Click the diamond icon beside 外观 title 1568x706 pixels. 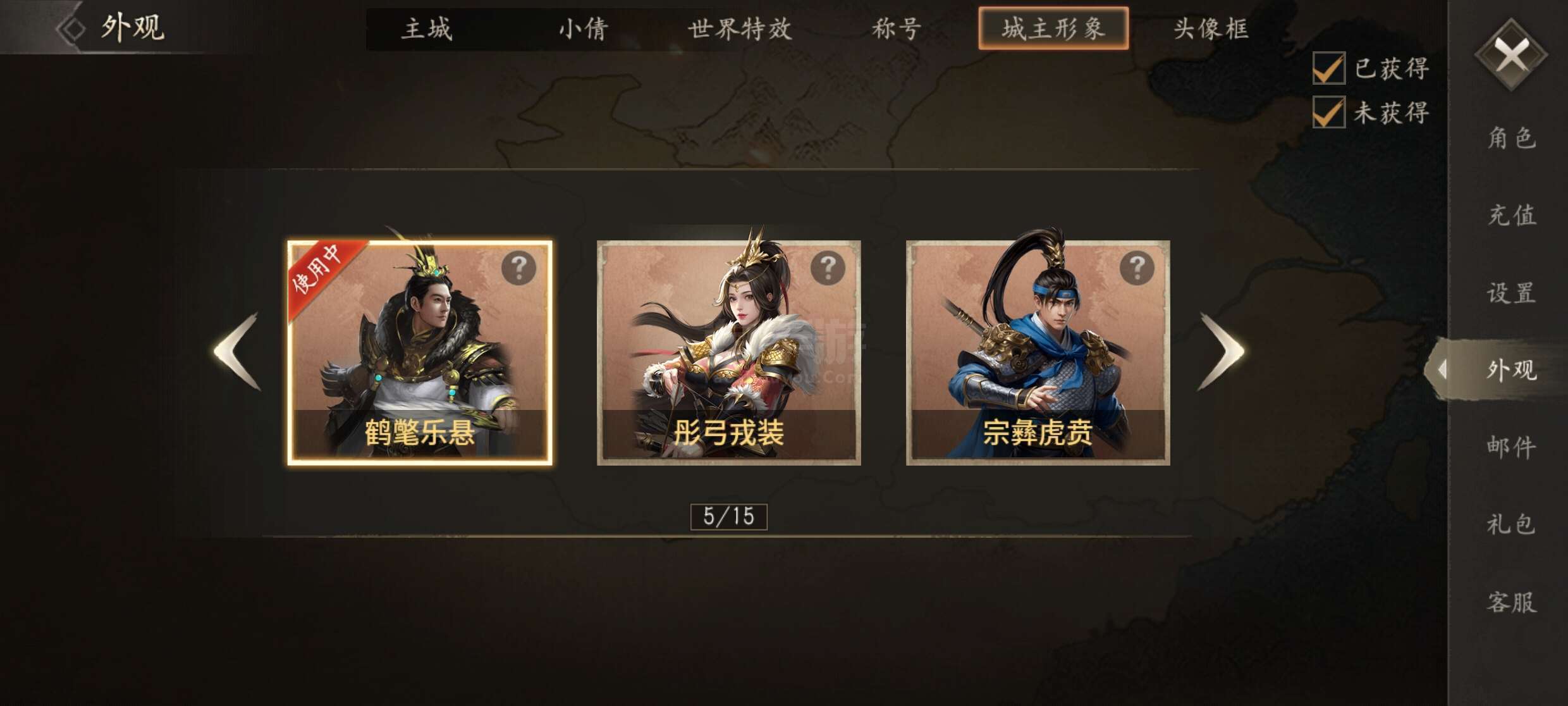[x=71, y=28]
